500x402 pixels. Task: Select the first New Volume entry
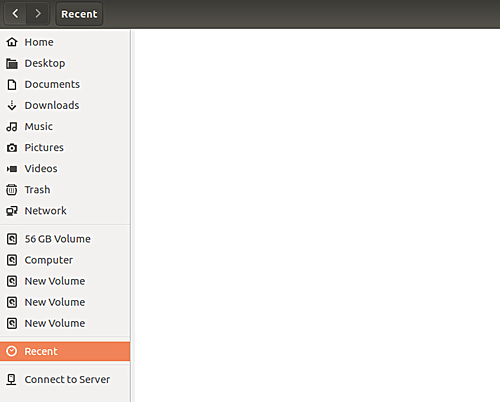(65, 281)
